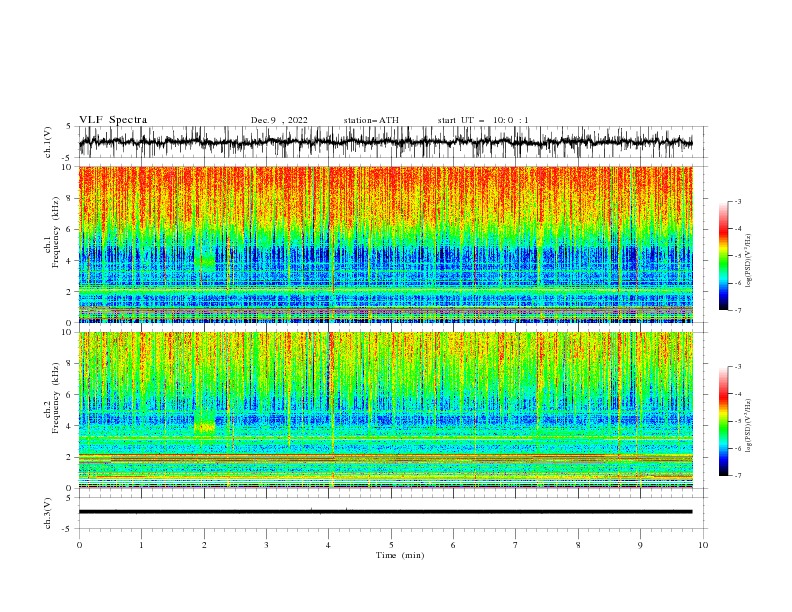Click the ch.2 "Frequency (kHz)" axis label
The height and width of the screenshot is (612, 792).
click(56, 398)
